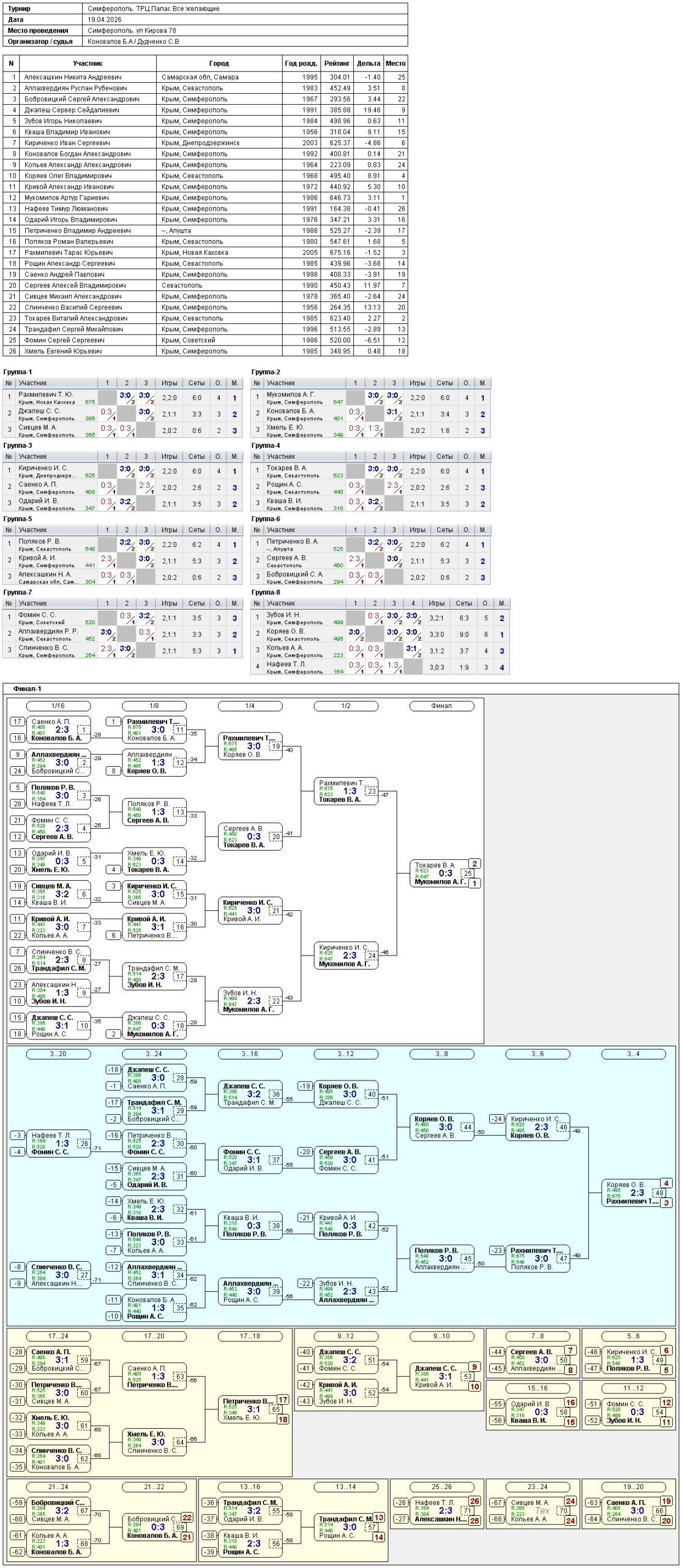Select the 'Дельта' column header
682x1568 pixels.
pyautogui.click(x=368, y=63)
